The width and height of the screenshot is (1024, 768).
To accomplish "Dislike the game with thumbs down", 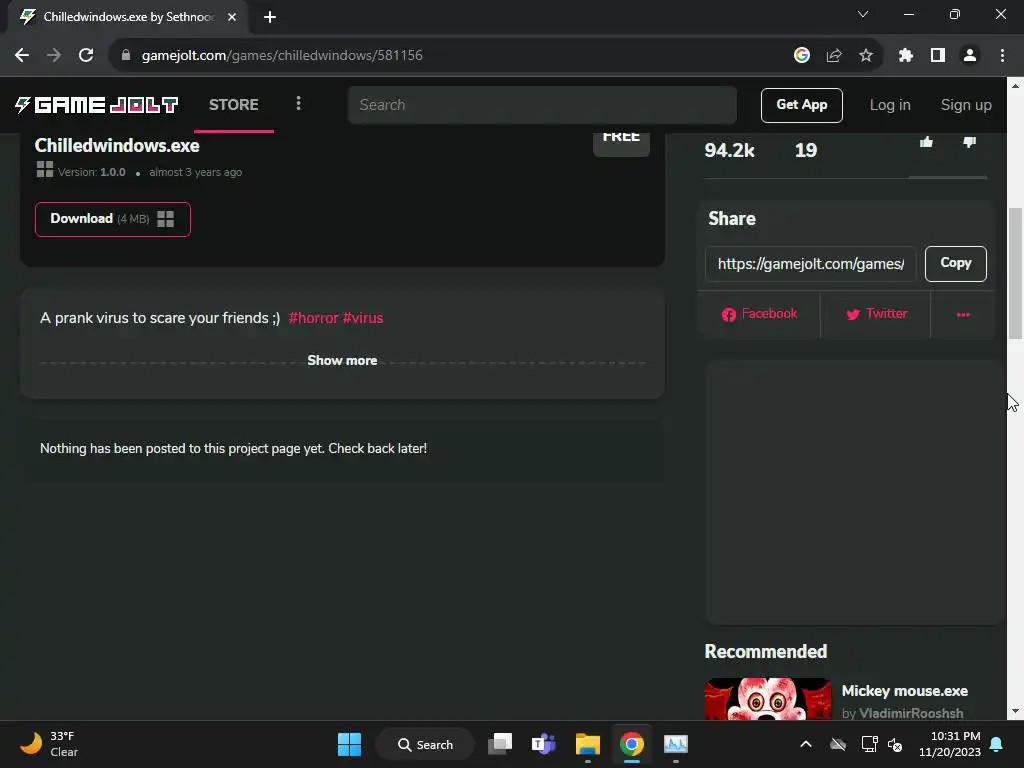I will (969, 142).
